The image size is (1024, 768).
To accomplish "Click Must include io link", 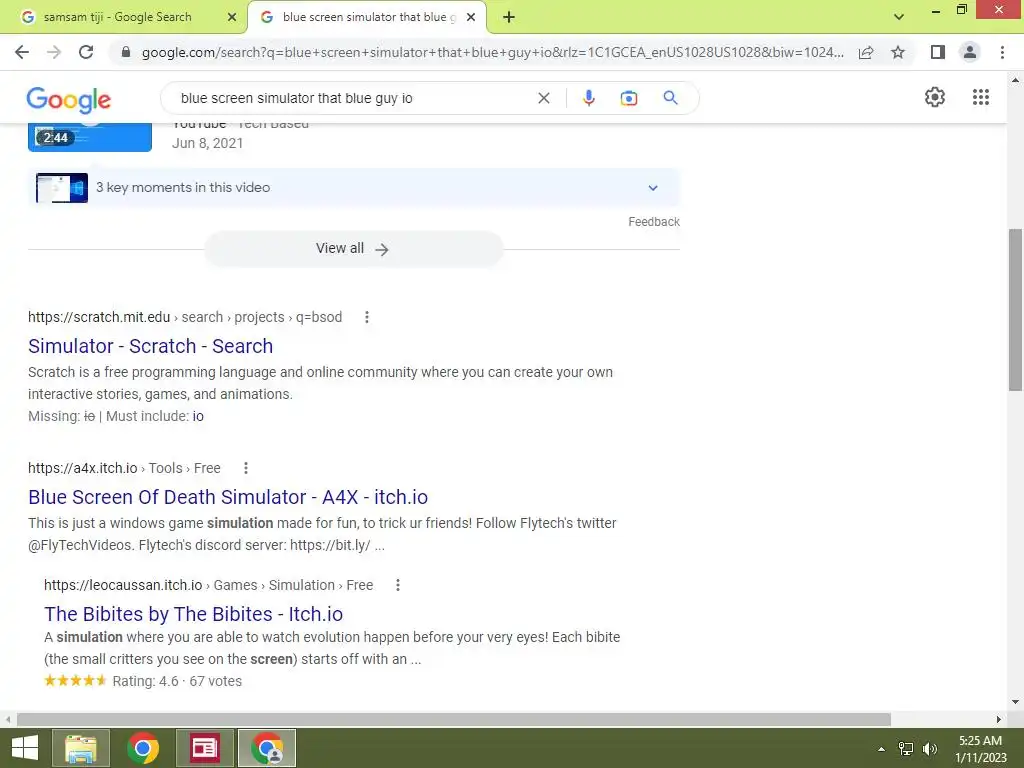I will pyautogui.click(x=198, y=417).
